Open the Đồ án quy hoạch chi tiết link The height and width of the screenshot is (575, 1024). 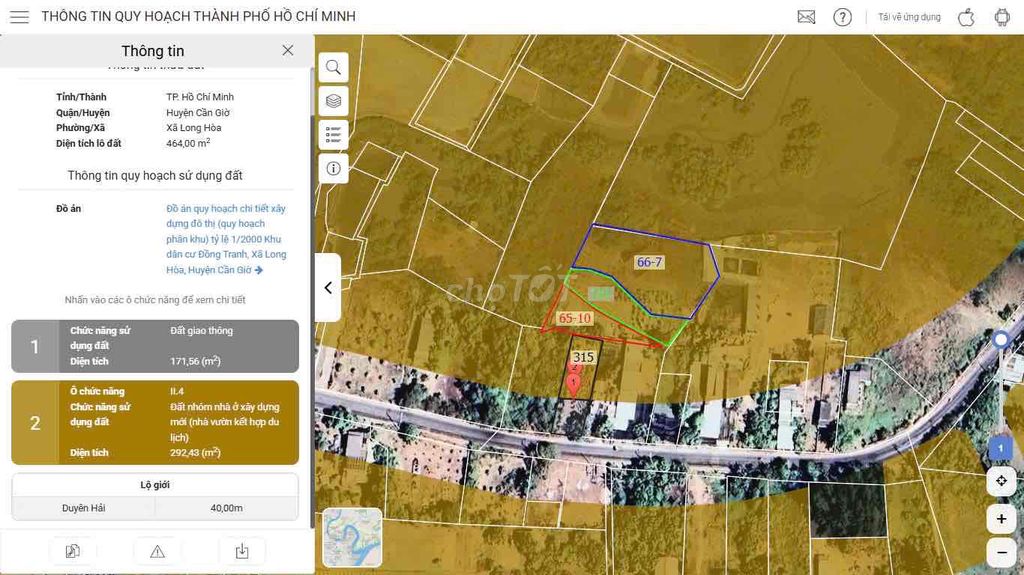[226, 239]
